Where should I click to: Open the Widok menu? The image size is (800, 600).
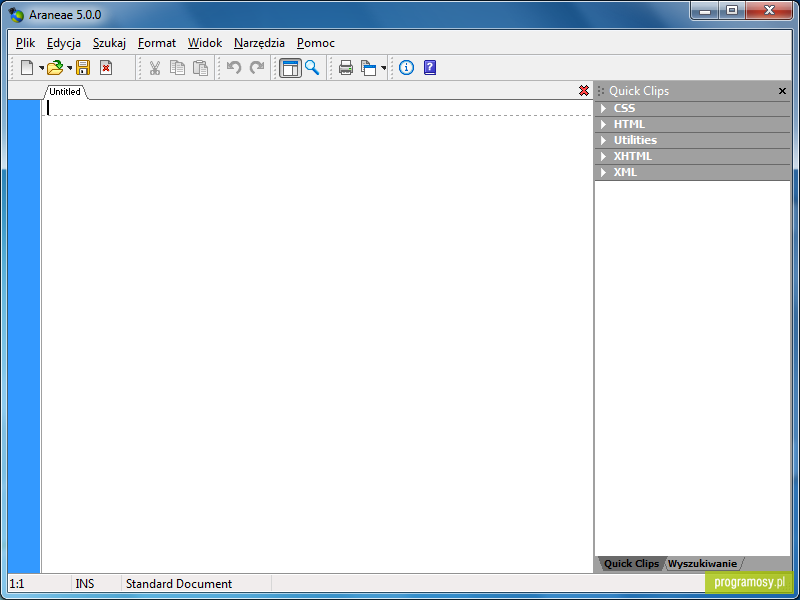[205, 43]
